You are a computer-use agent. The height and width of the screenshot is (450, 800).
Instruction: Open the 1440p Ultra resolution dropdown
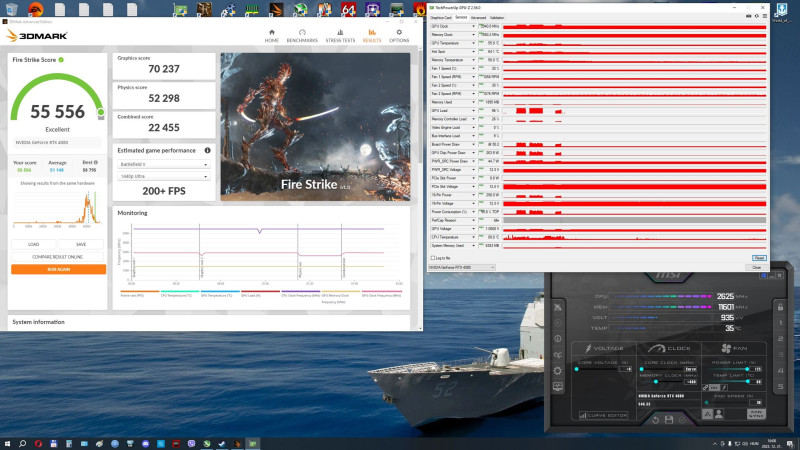click(163, 176)
